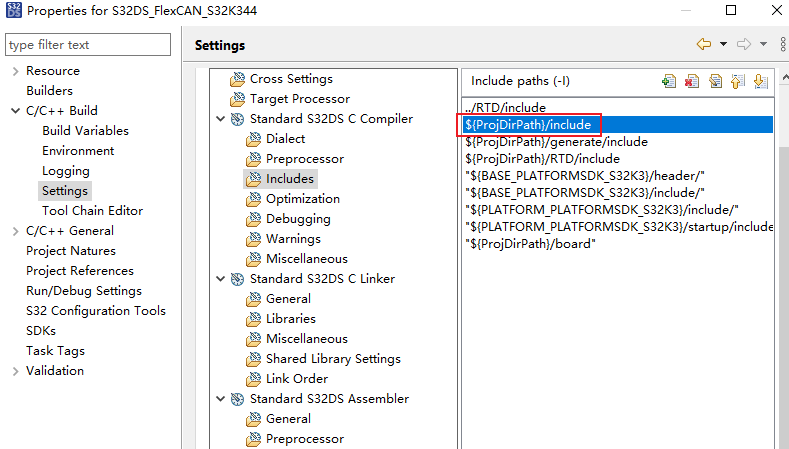
Task: Expand the Resource category
Action: click(x=16, y=71)
